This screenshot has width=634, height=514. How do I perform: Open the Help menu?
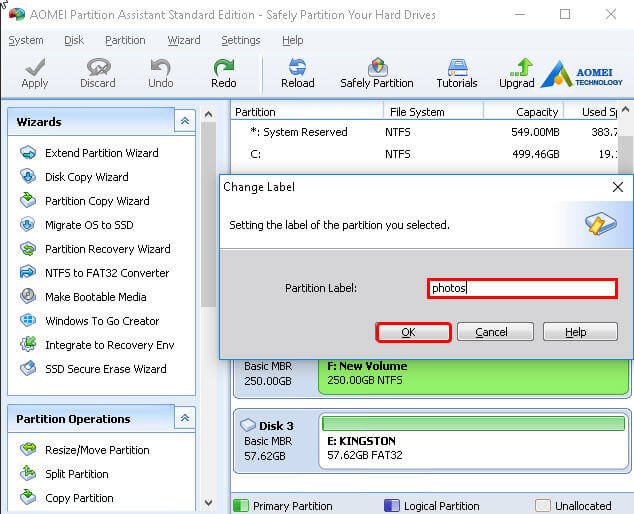pyautogui.click(x=293, y=40)
